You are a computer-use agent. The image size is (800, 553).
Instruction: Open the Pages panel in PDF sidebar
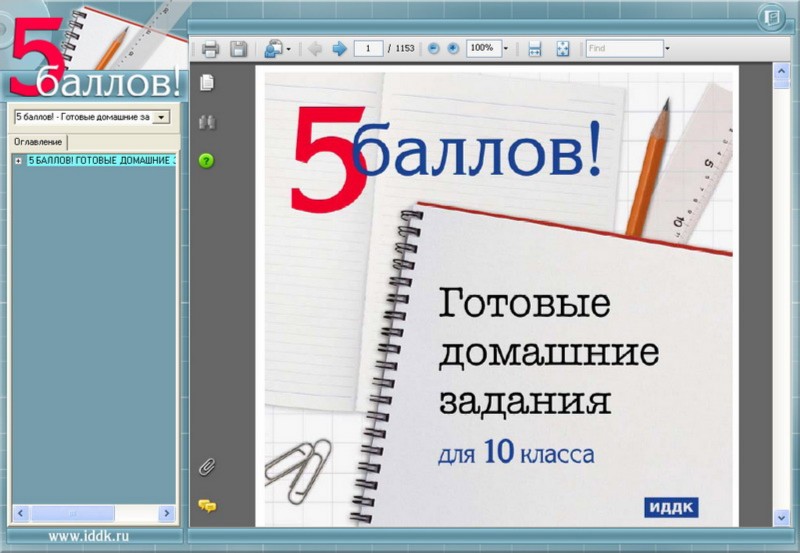(207, 81)
